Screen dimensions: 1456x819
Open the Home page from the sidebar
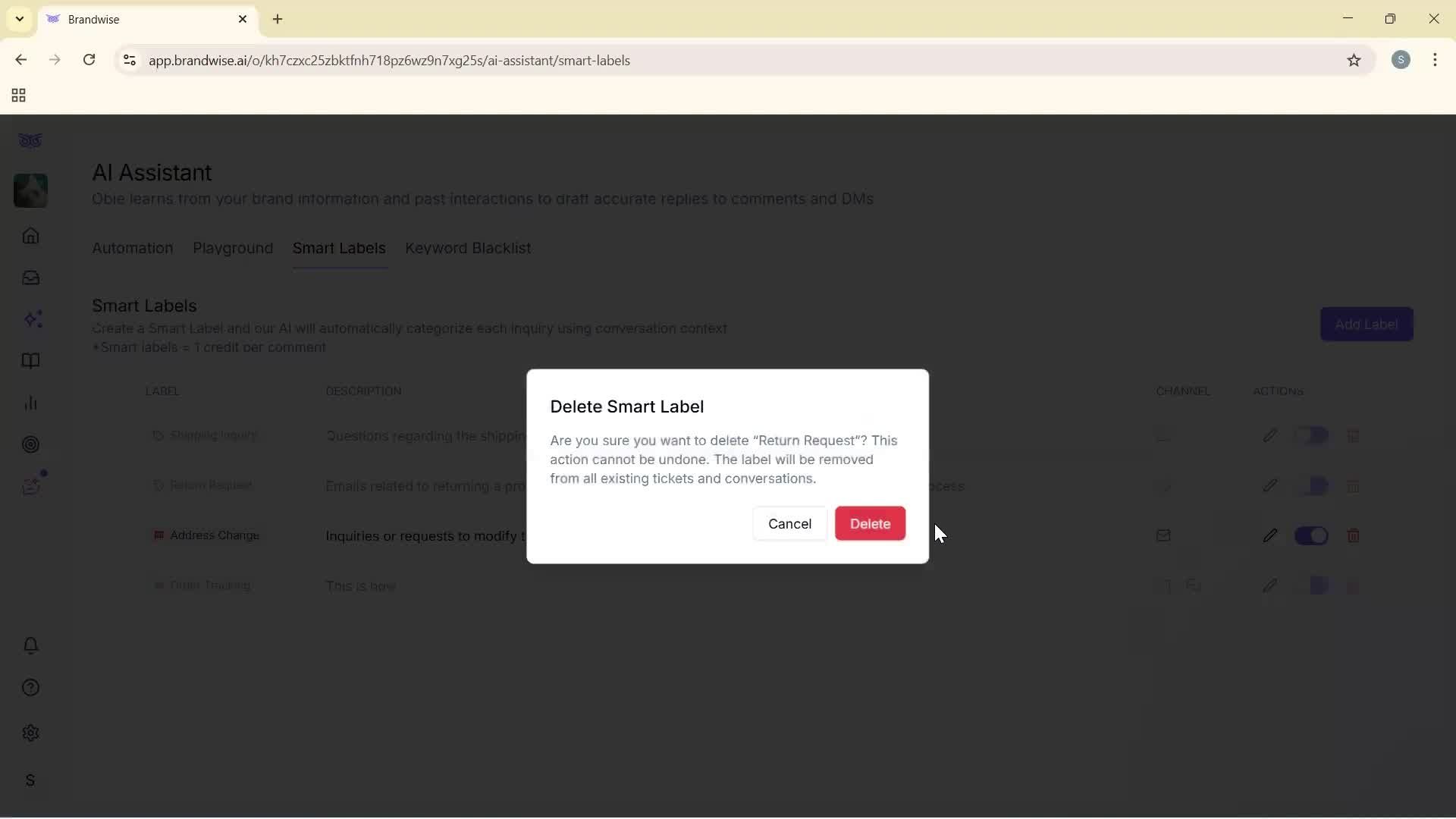(x=30, y=237)
